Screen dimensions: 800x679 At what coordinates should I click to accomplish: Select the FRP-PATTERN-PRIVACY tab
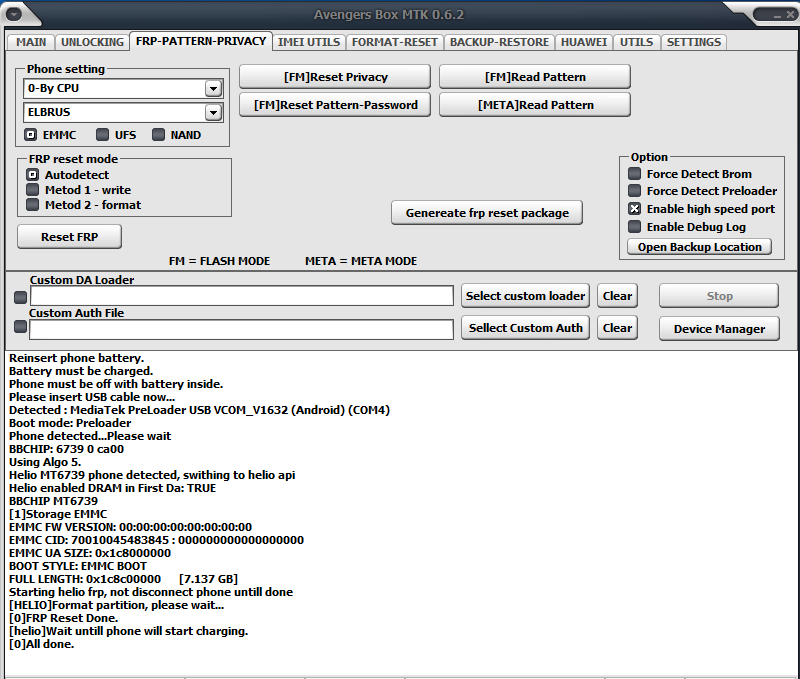click(x=201, y=41)
